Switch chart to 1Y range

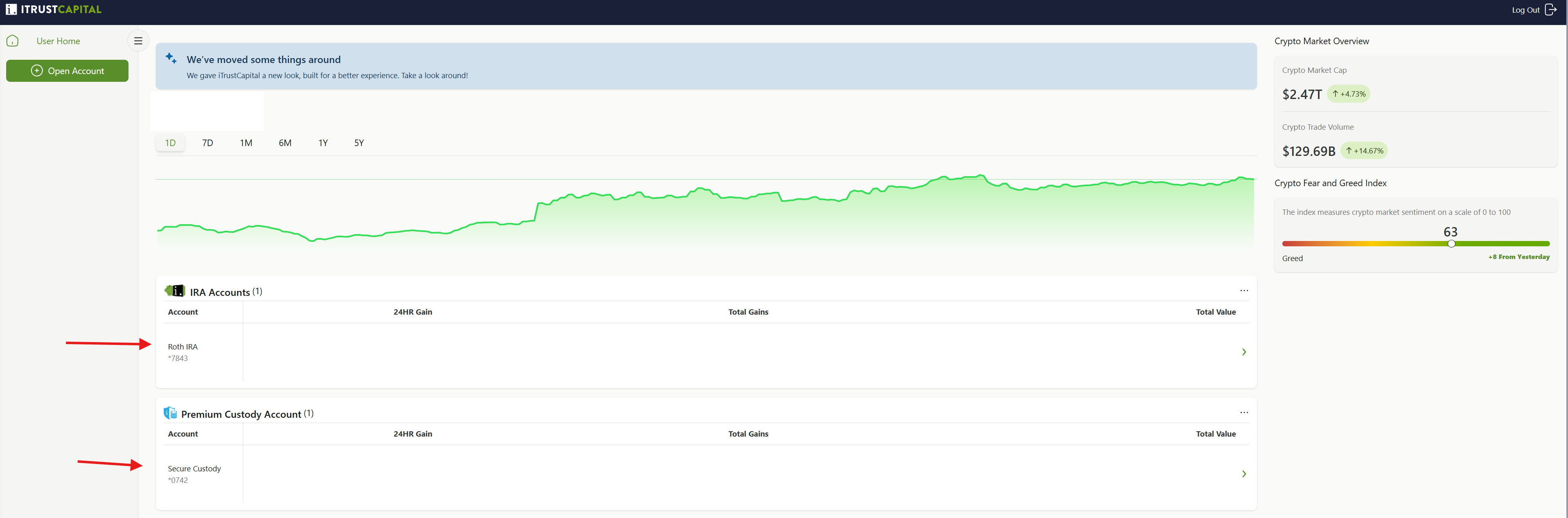pyautogui.click(x=323, y=143)
